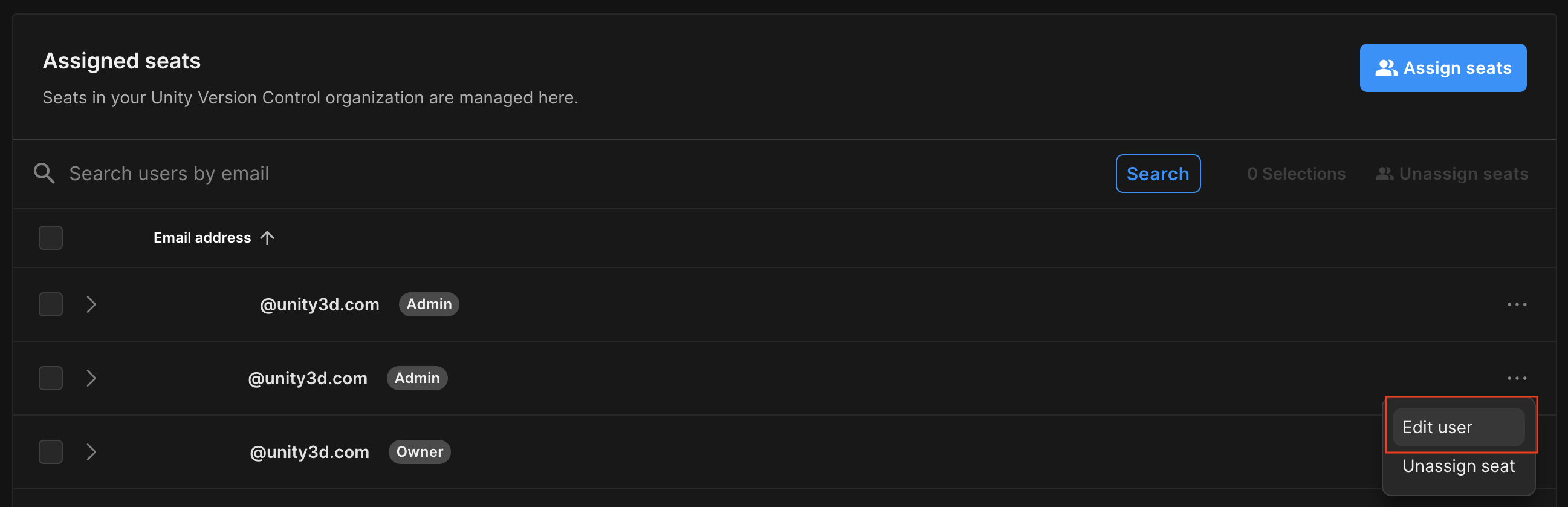Select the Owner user checkbox

tap(51, 451)
